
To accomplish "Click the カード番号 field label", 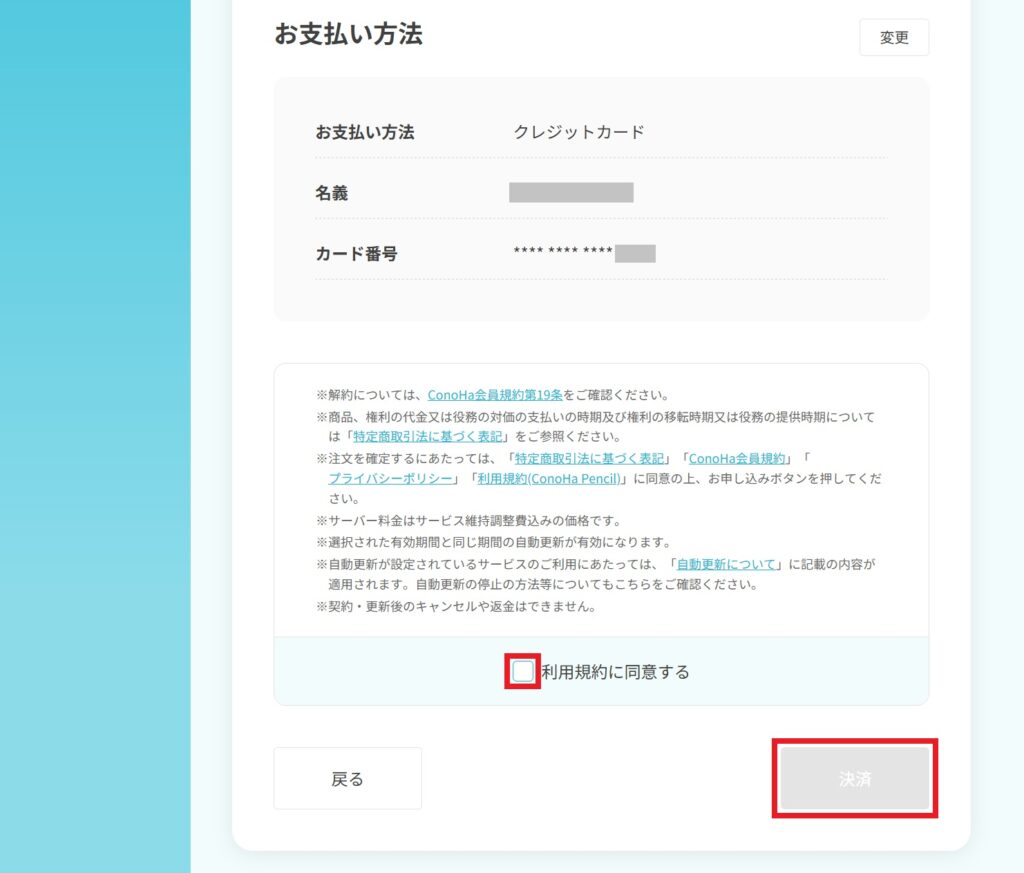I will tap(356, 254).
